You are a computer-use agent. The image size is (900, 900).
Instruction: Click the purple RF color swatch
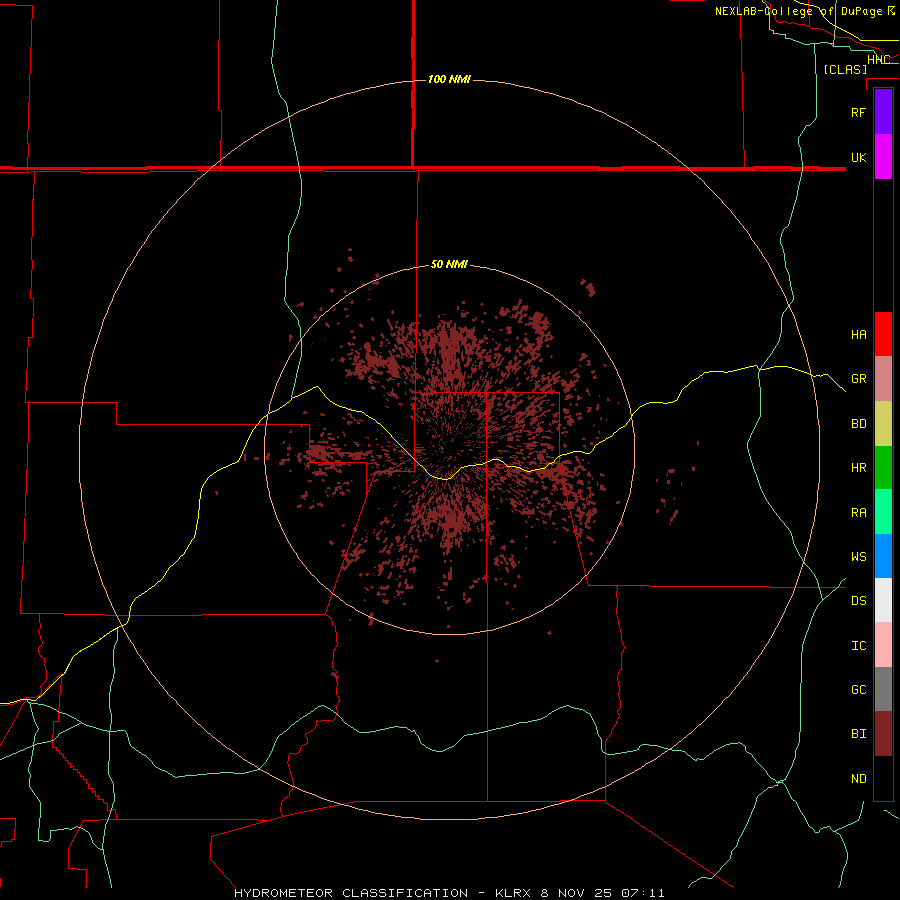pos(883,112)
